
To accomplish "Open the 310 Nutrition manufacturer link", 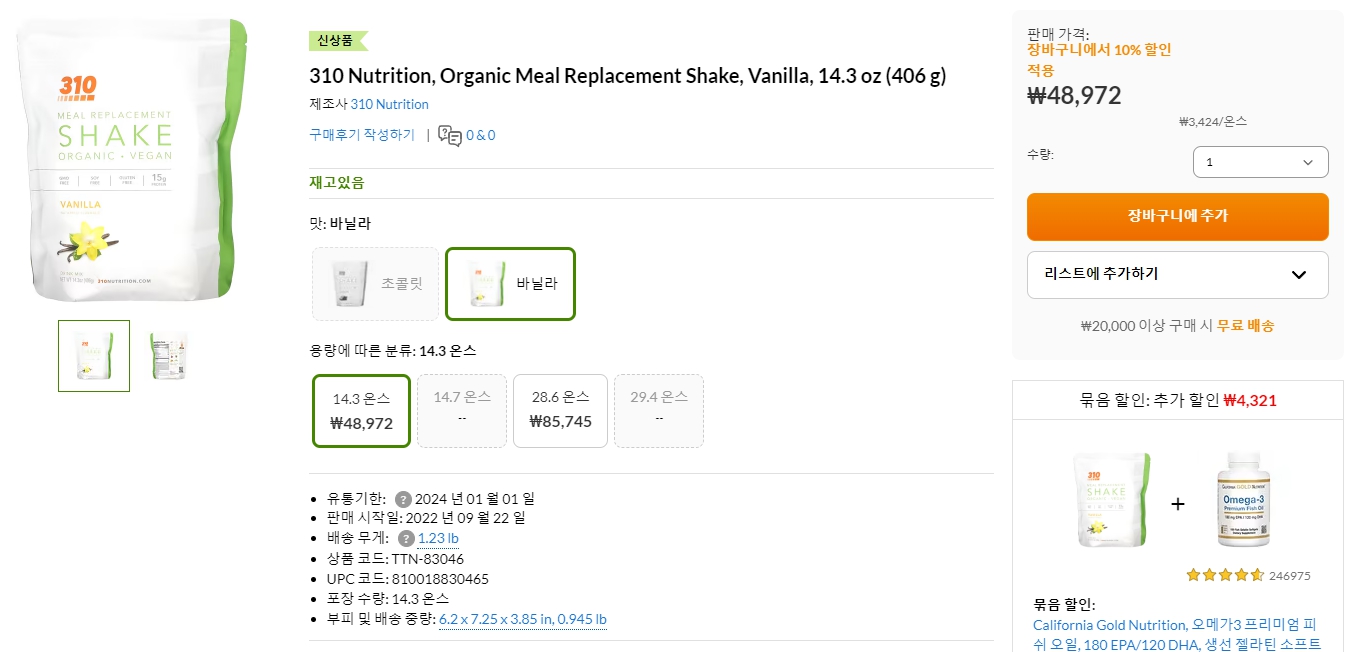I will point(389,104).
